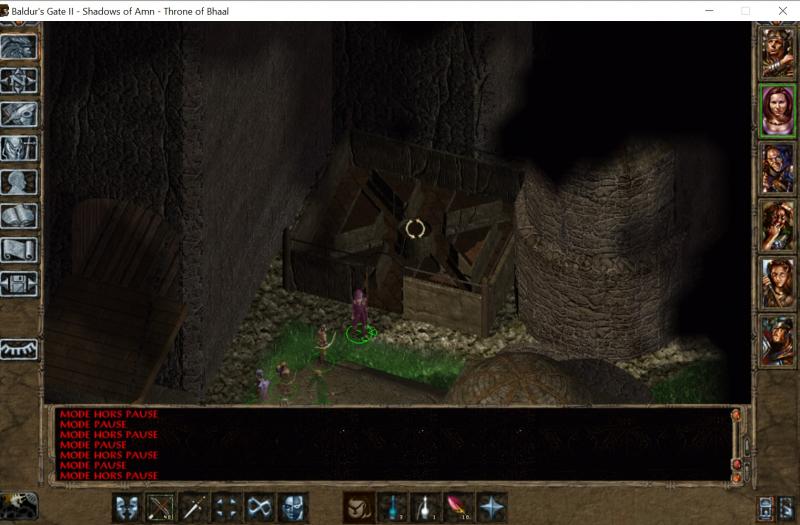This screenshot has height=525, width=800.
Task: Open the area Map with compass icon
Action: (19, 81)
